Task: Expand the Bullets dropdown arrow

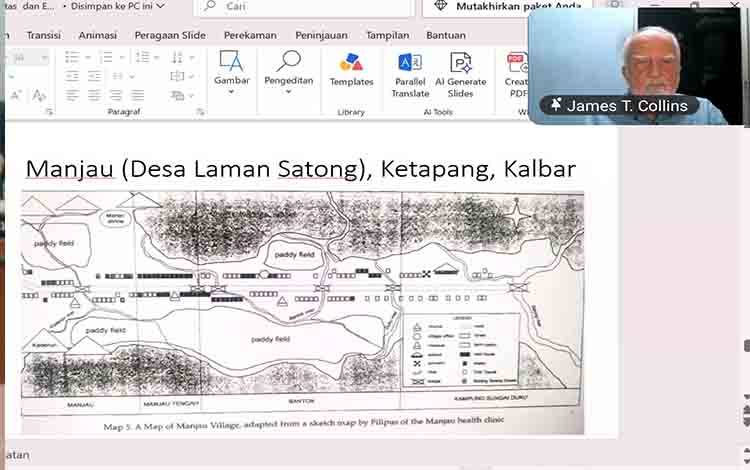Action: tap(88, 58)
